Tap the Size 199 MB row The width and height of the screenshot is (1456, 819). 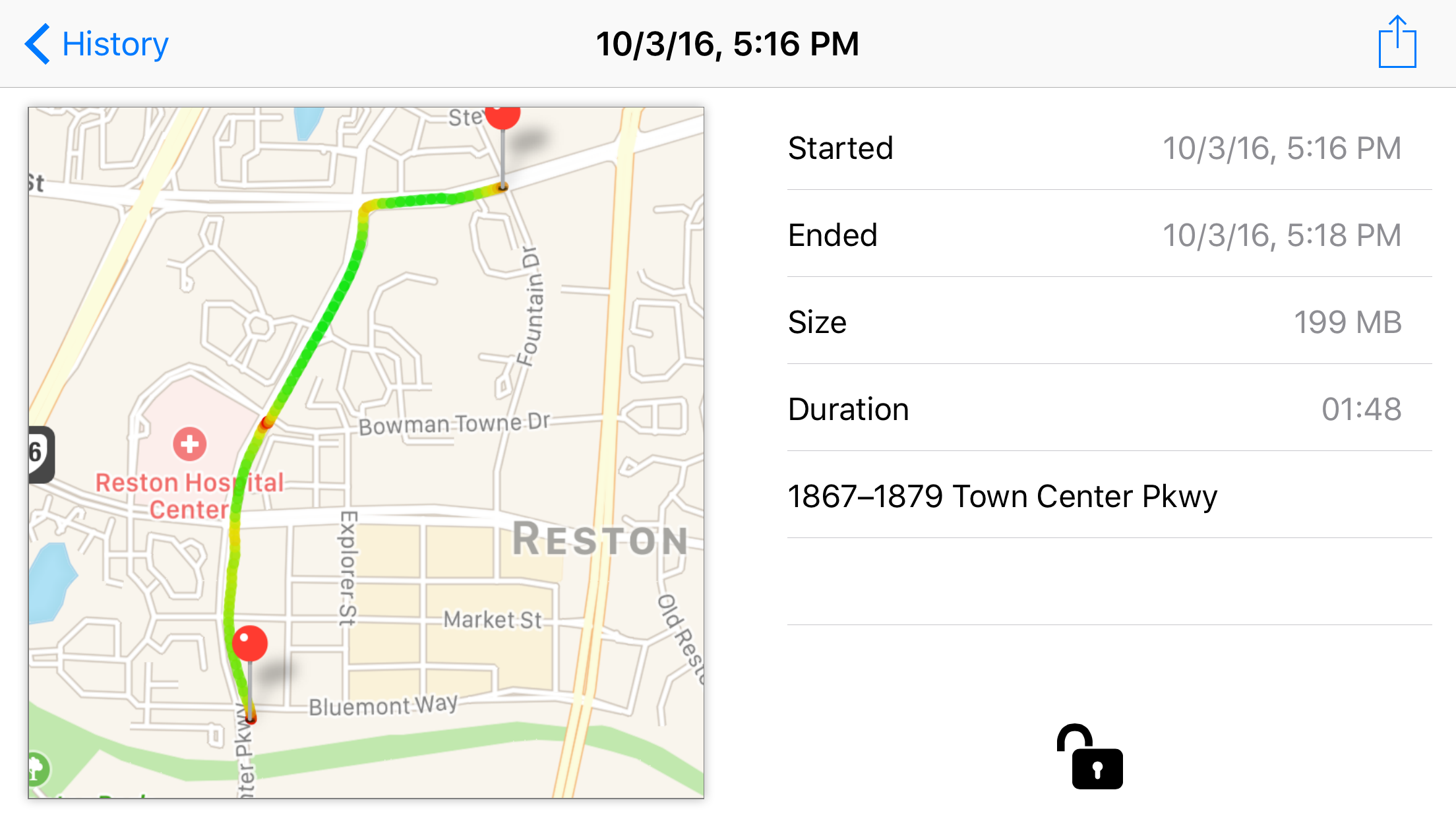pos(1095,322)
